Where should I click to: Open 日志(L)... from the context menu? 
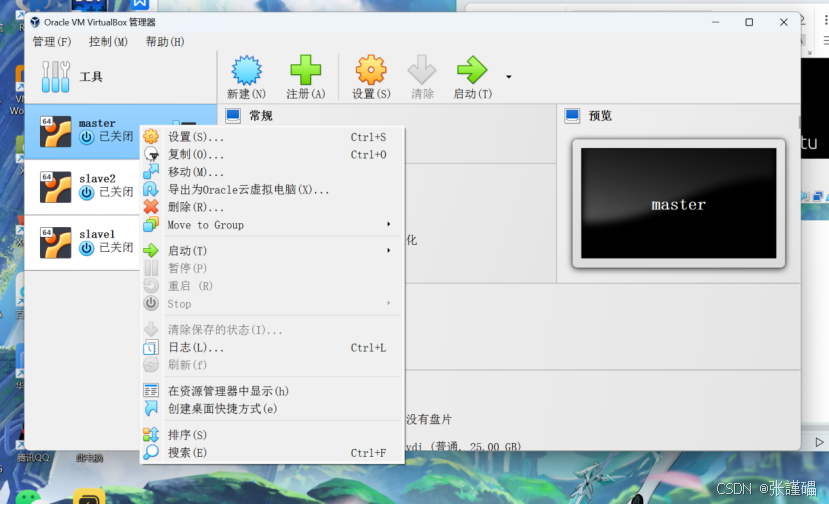pos(272,347)
